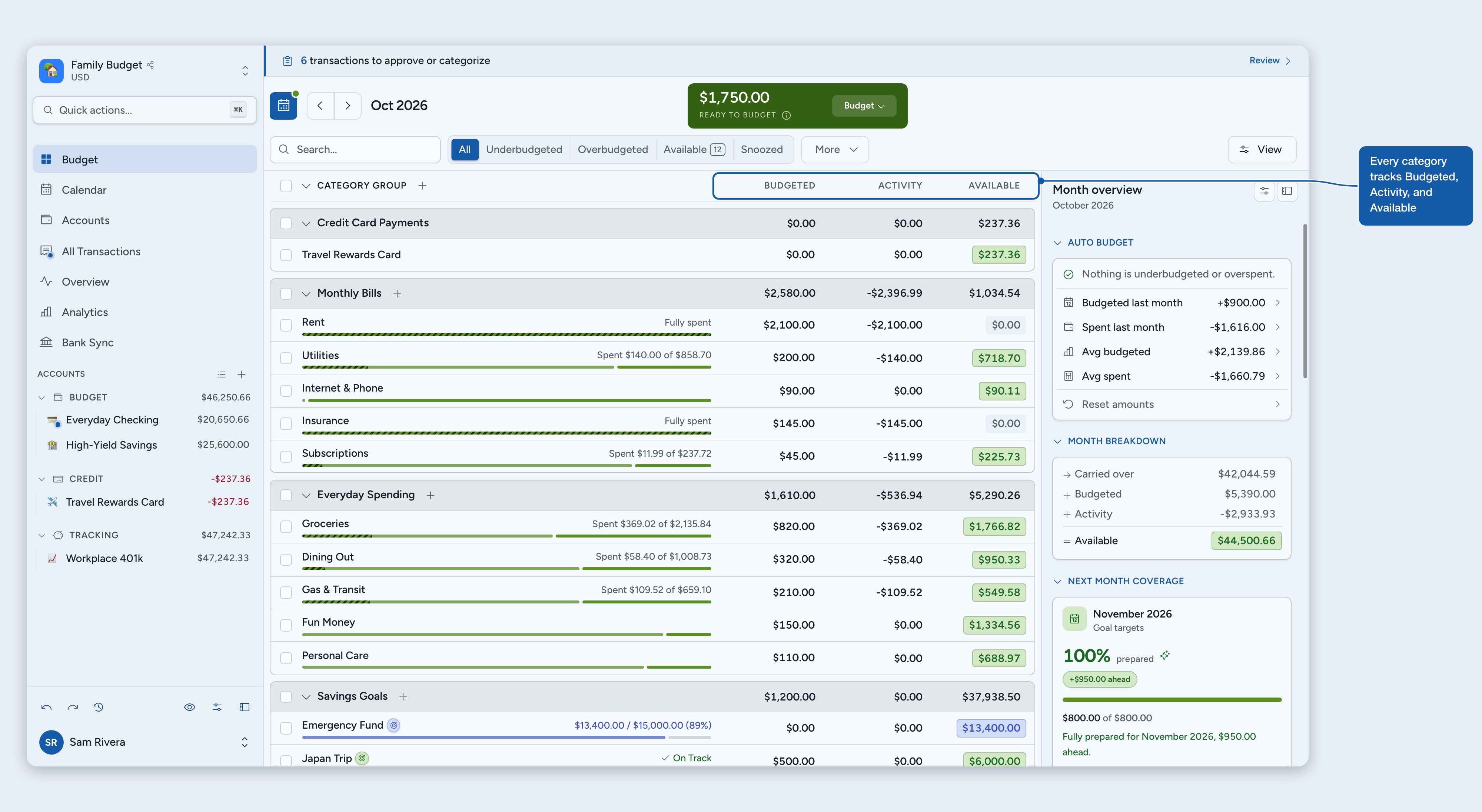1482x812 pixels.
Task: Click the category Search field
Action: pyautogui.click(x=355, y=150)
